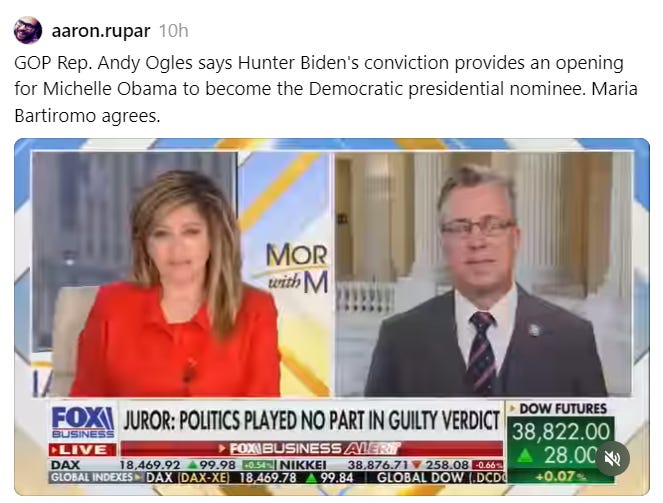Click the post text about Andy Ogles
This screenshot has height=503, width=663.
pyautogui.click(x=326, y=89)
